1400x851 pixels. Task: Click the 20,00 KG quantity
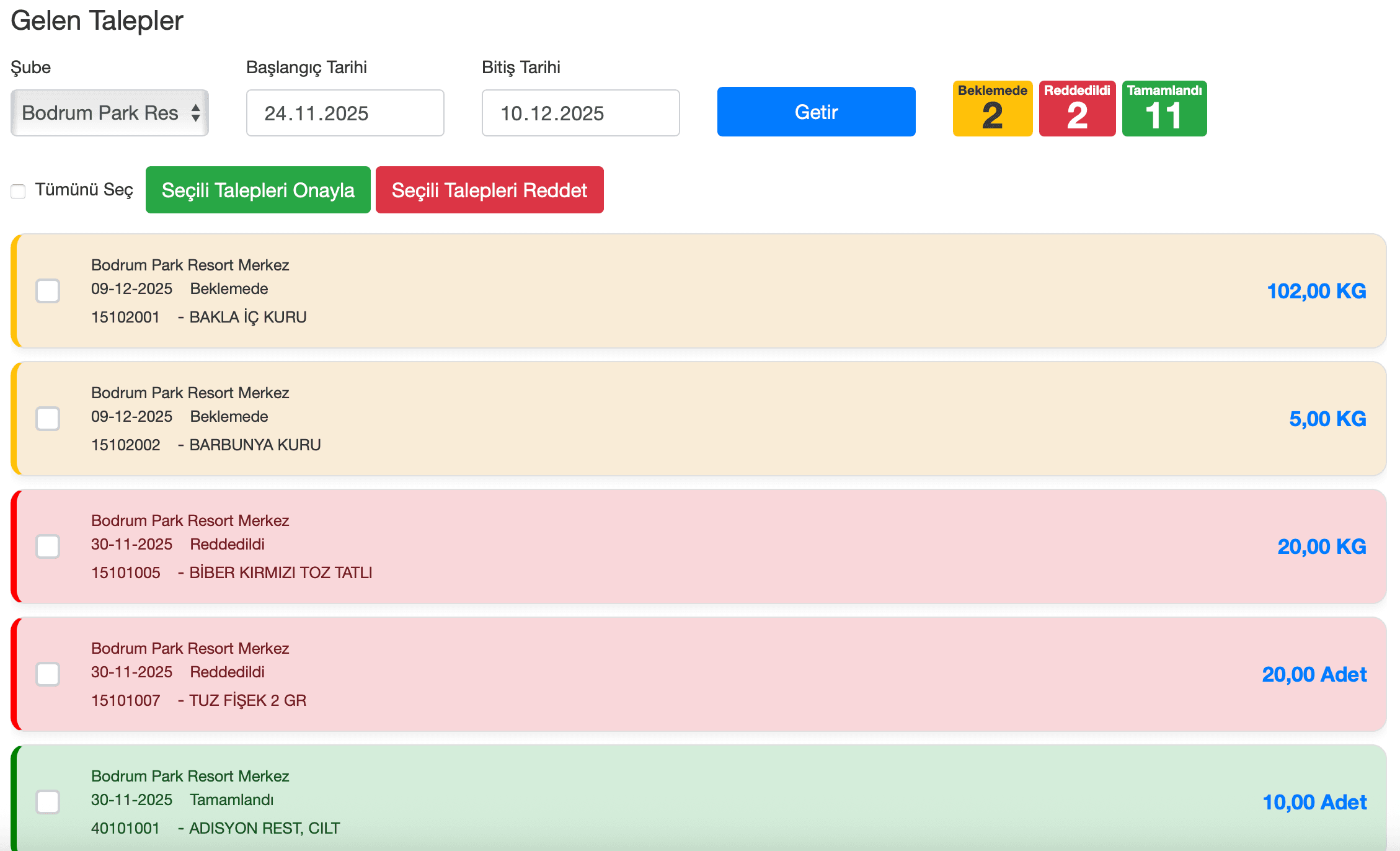point(1322,546)
